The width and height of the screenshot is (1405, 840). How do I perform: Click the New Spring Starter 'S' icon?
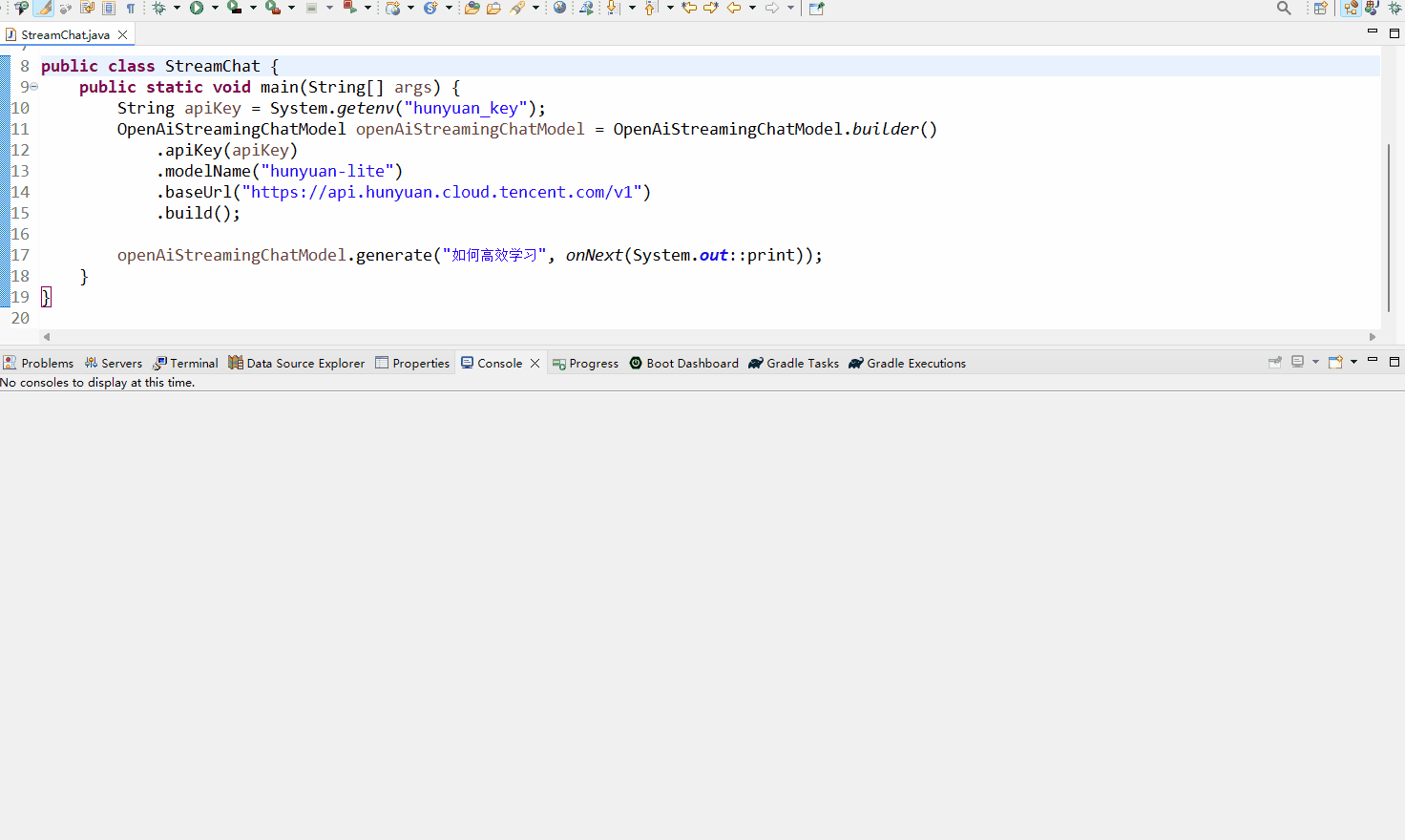(430, 8)
